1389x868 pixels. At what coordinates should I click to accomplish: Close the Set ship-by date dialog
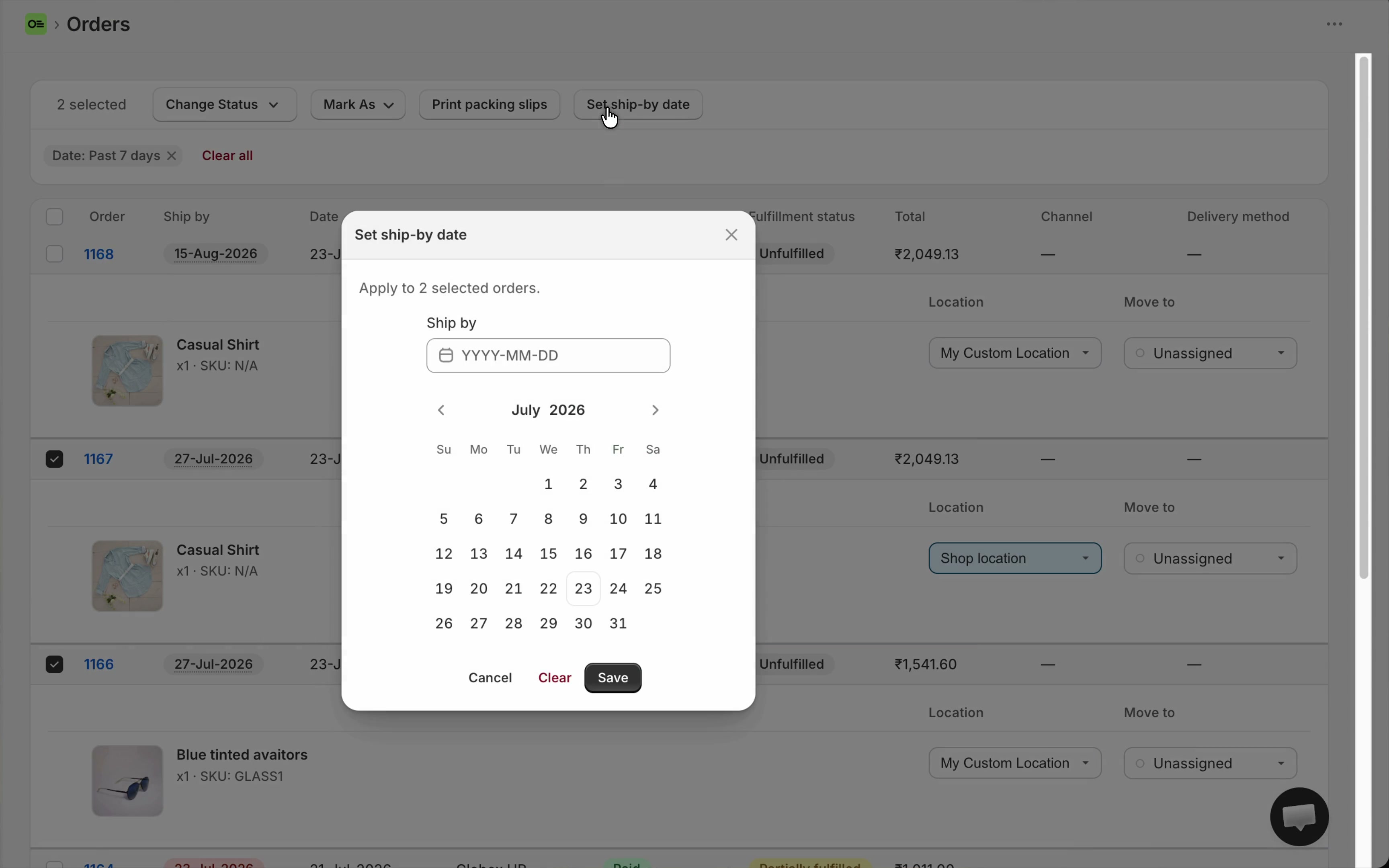(731, 235)
